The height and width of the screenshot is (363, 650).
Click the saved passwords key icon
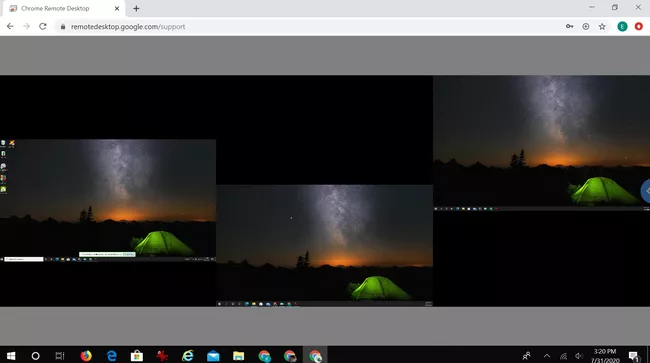(x=570, y=27)
